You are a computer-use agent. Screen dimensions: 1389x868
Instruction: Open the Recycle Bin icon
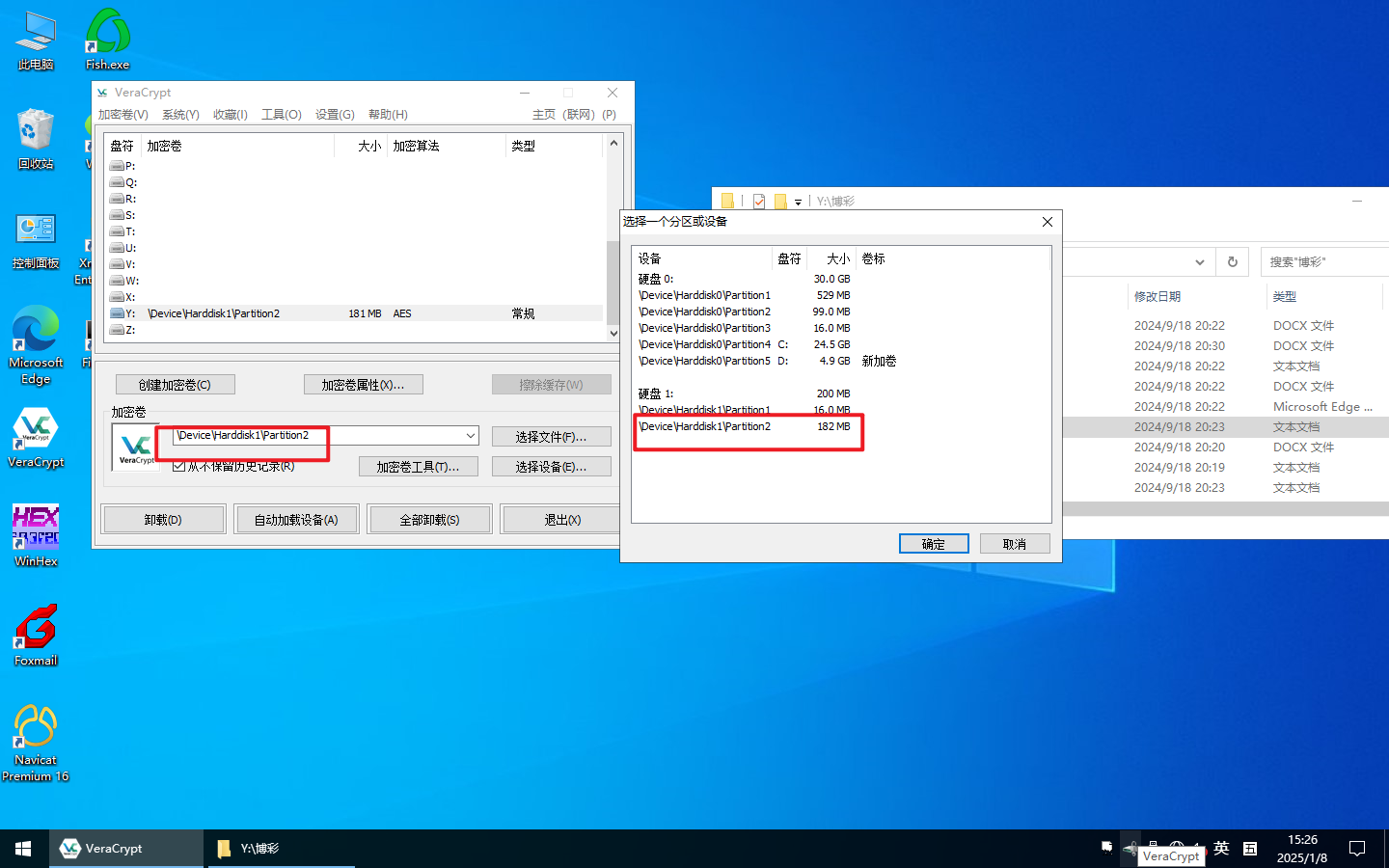click(36, 140)
